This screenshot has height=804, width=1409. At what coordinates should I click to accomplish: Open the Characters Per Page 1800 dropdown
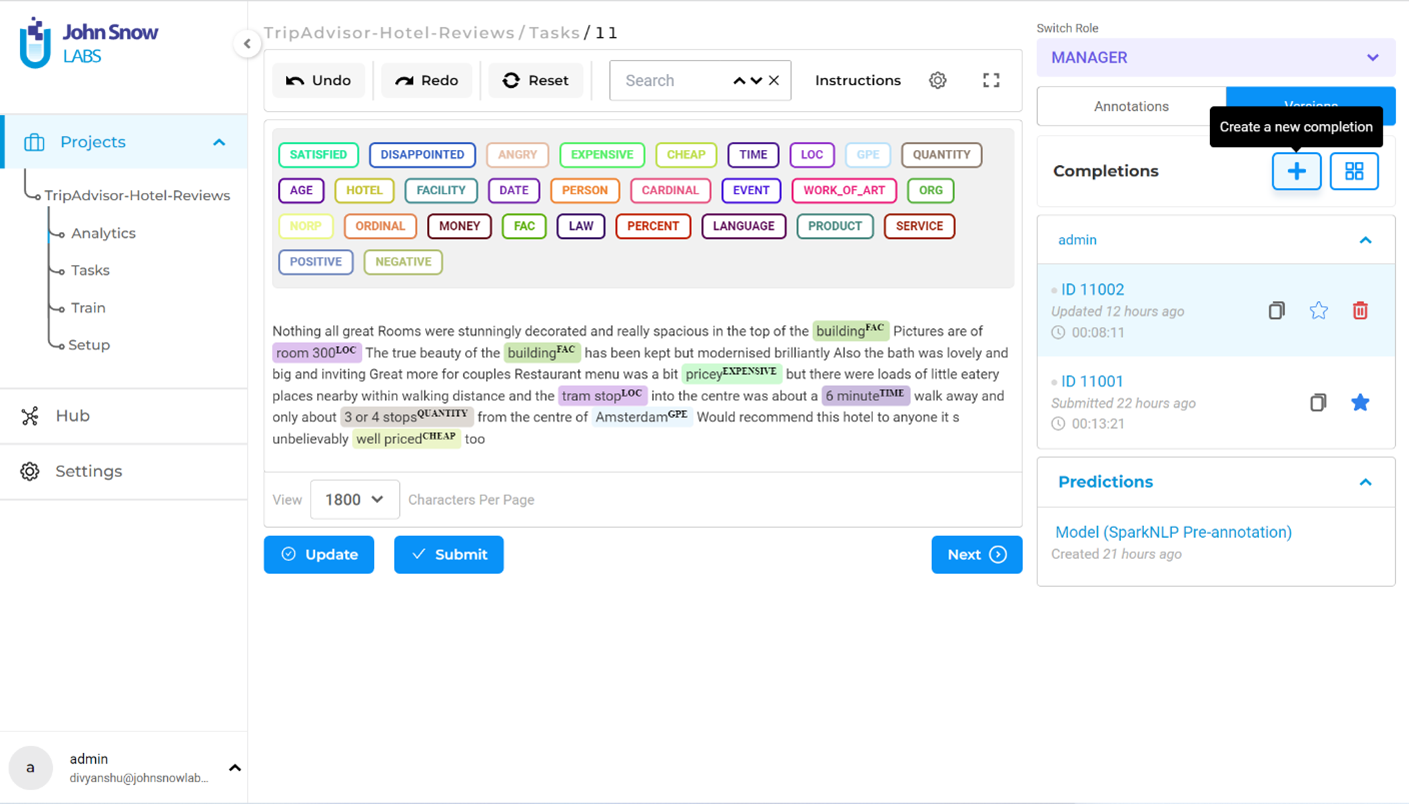coord(355,499)
